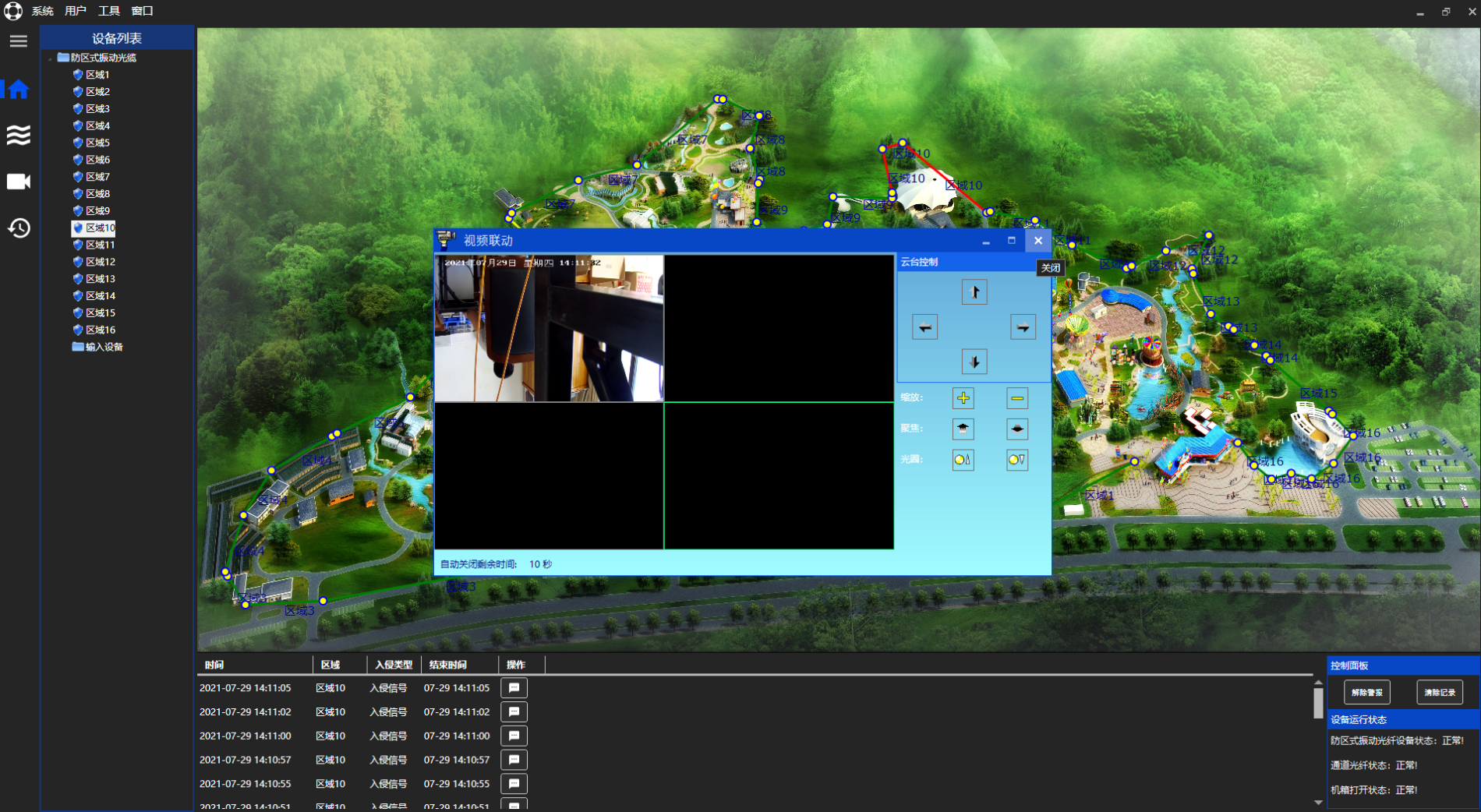Pan PTZ camera right arrow

coord(1023,327)
